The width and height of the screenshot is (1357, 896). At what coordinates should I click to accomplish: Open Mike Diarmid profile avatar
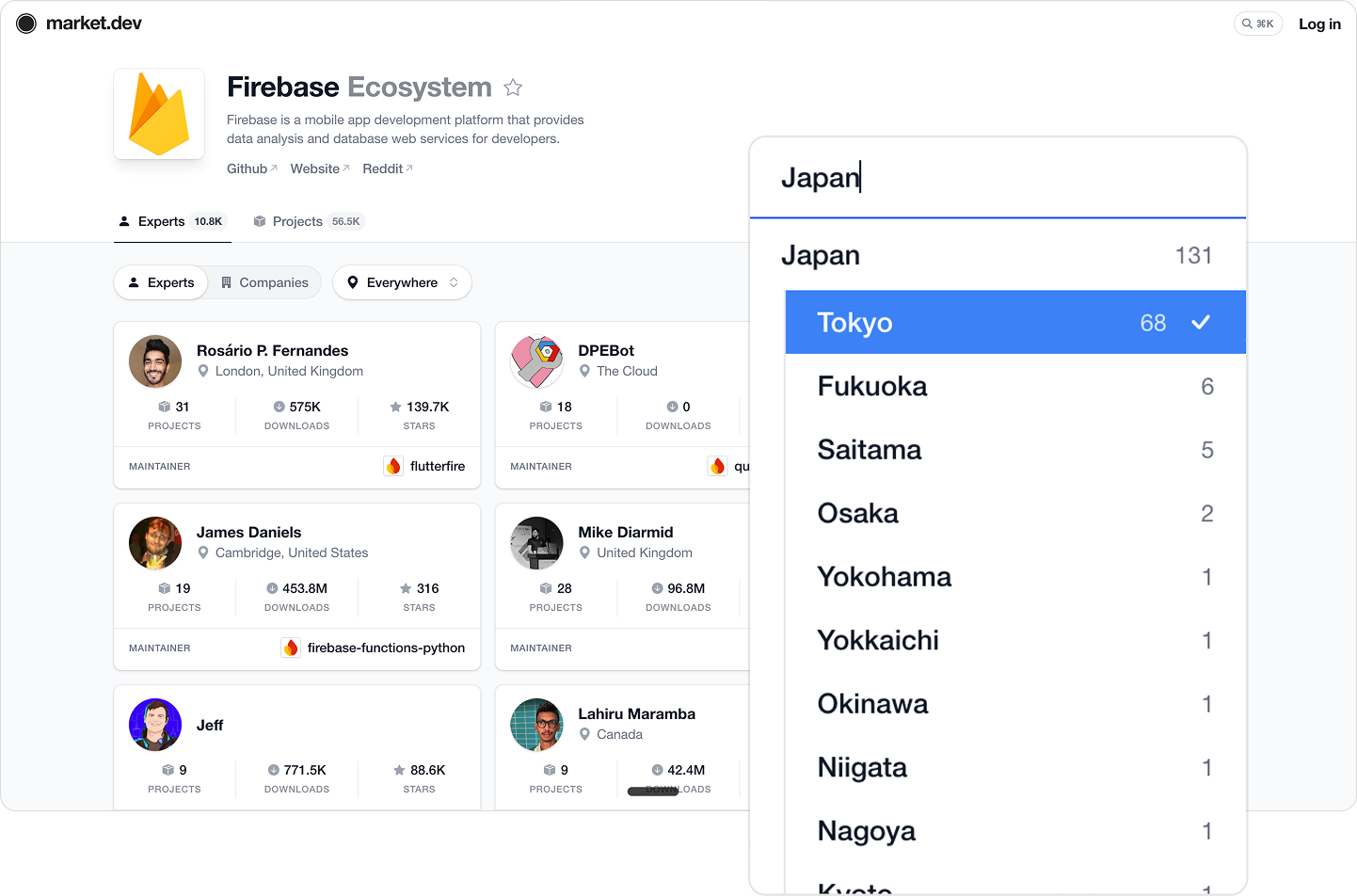[x=536, y=543]
